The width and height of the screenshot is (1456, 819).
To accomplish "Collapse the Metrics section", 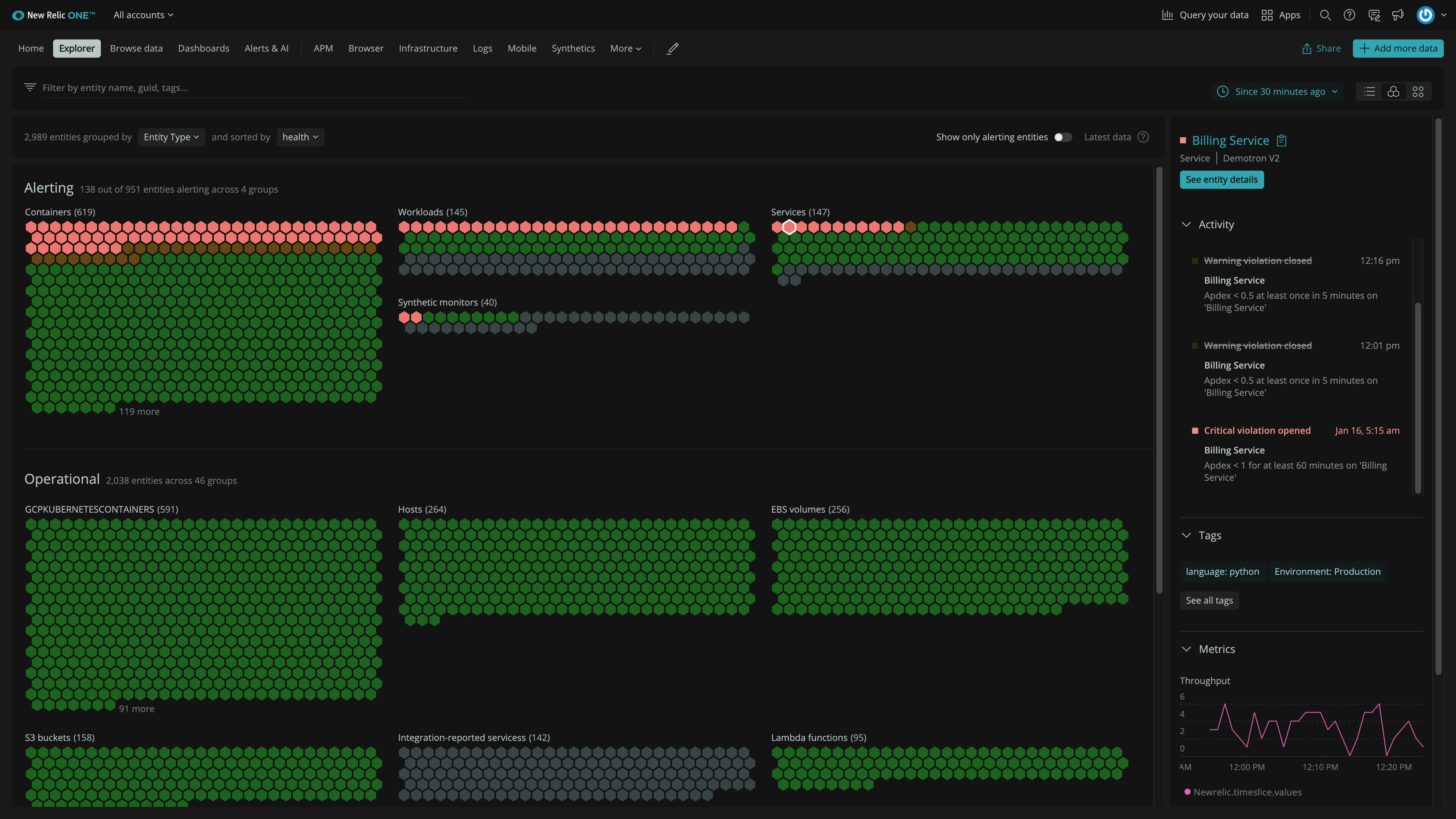I will tap(1186, 649).
